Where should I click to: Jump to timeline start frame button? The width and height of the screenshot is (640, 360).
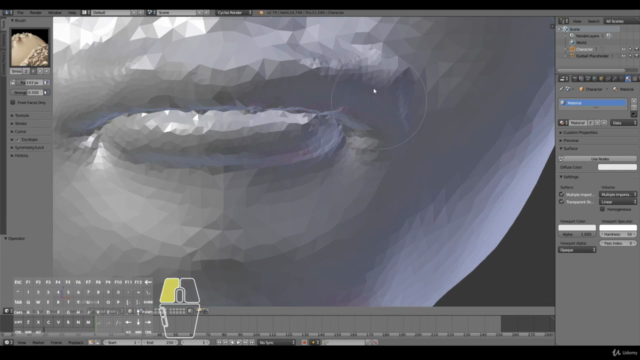(x=219, y=342)
